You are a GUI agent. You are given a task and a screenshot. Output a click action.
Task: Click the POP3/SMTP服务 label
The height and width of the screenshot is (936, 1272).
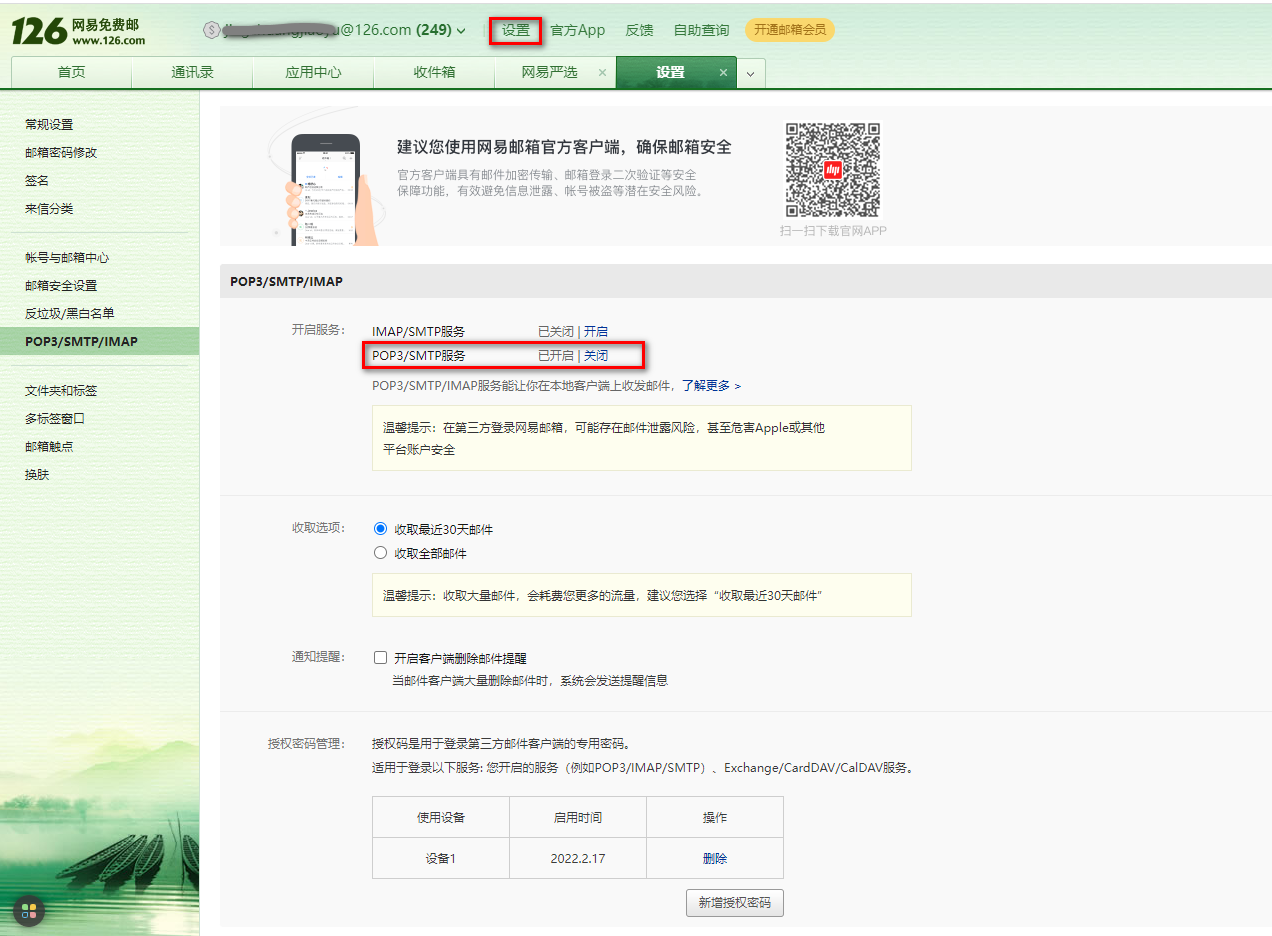418,355
